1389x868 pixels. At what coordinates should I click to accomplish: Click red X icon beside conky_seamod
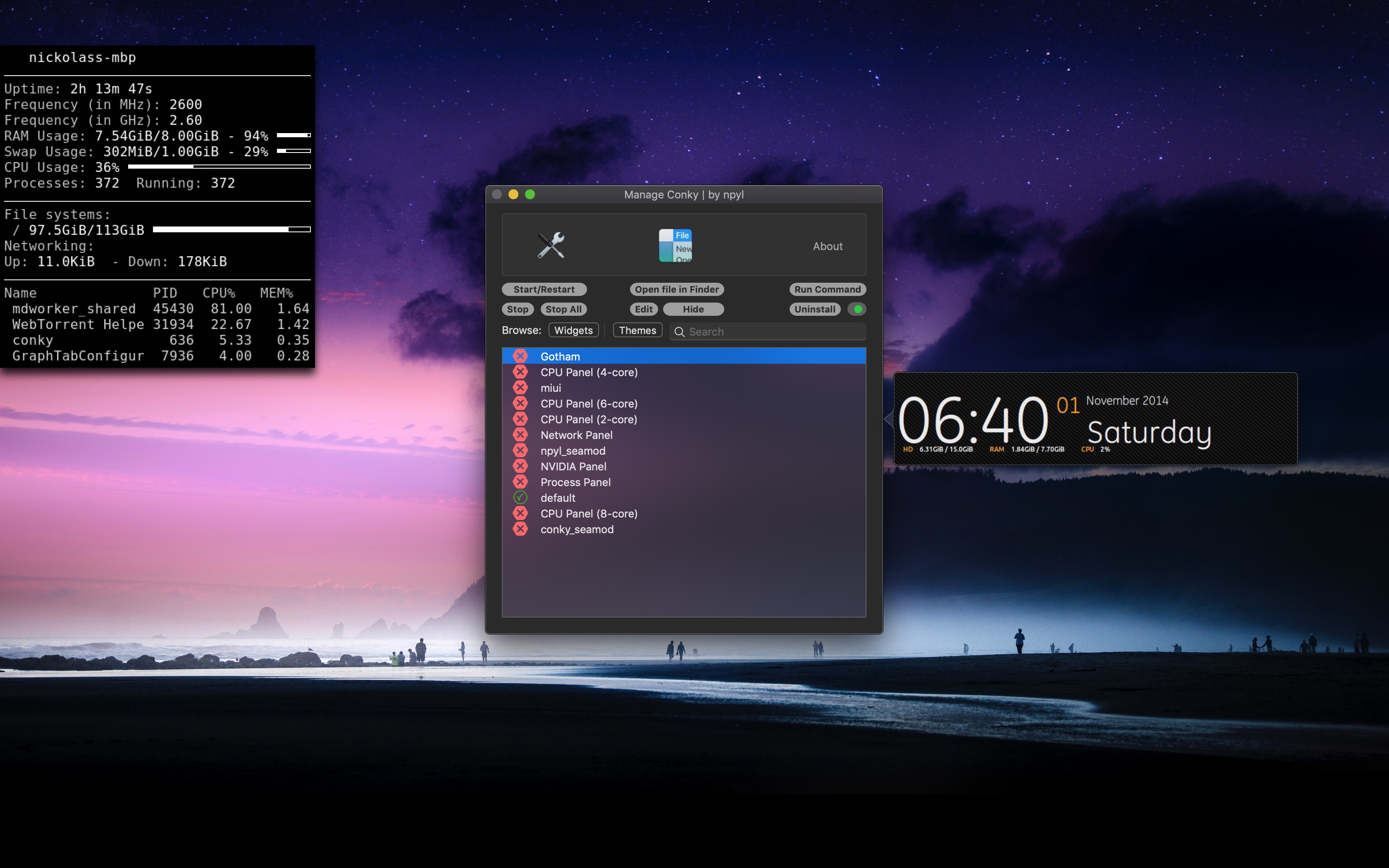[520, 529]
